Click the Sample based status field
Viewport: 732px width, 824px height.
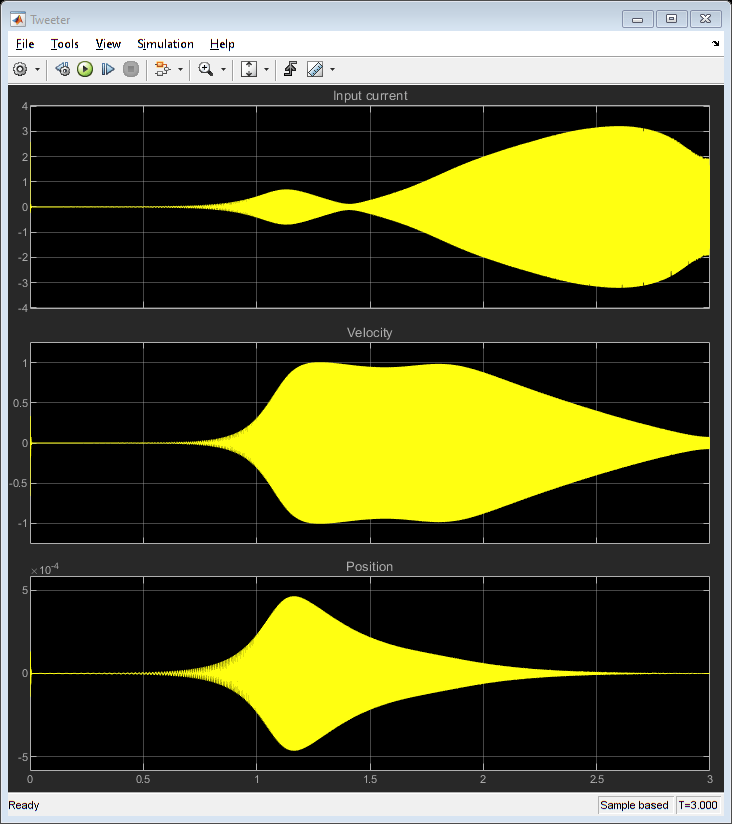(x=634, y=805)
